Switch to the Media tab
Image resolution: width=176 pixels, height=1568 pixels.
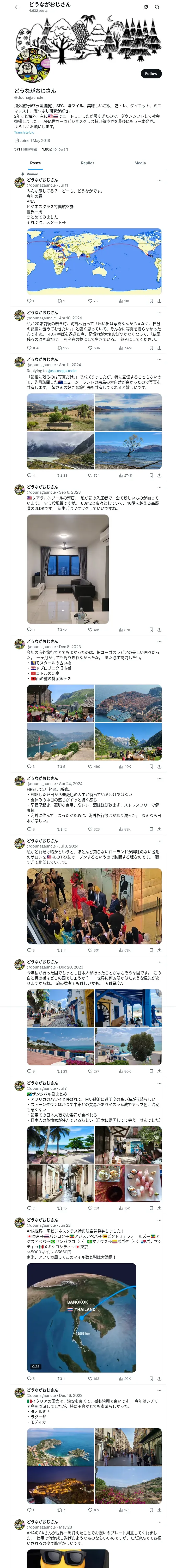pyautogui.click(x=140, y=163)
